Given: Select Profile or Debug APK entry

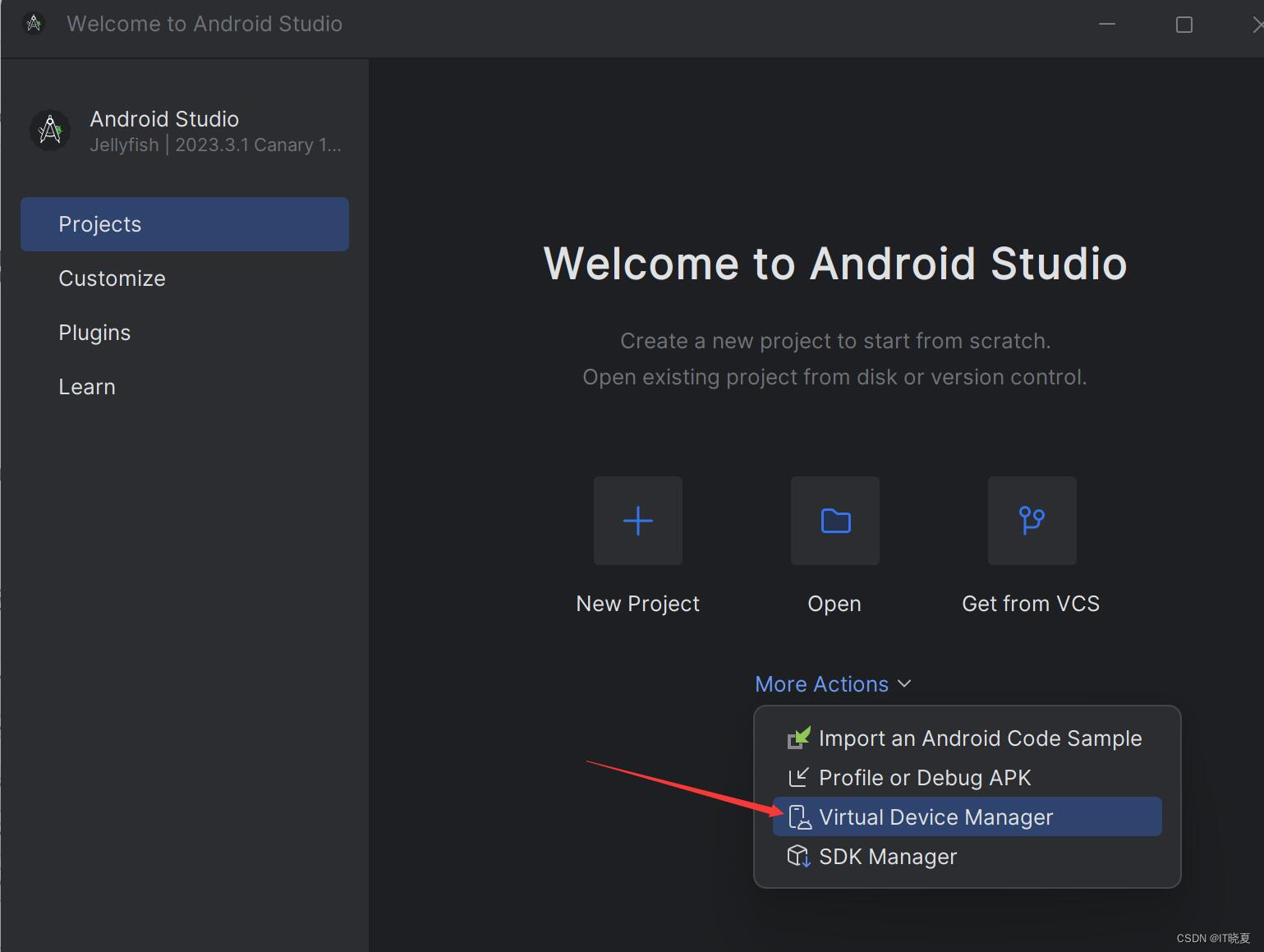Looking at the screenshot, I should click(x=968, y=777).
